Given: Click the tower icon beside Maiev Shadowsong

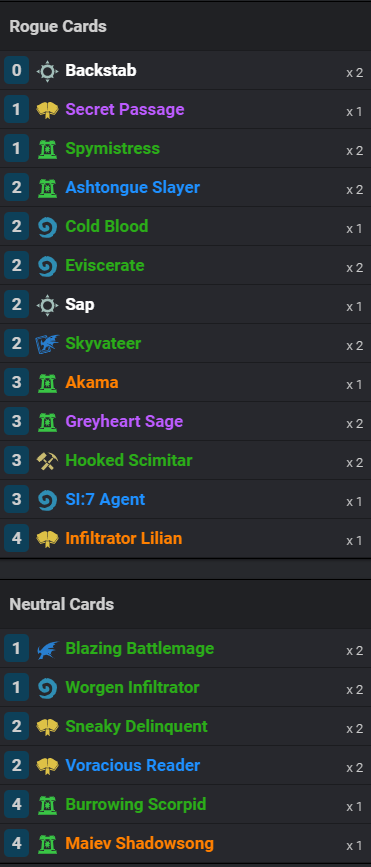Looking at the screenshot, I should pos(47,844).
